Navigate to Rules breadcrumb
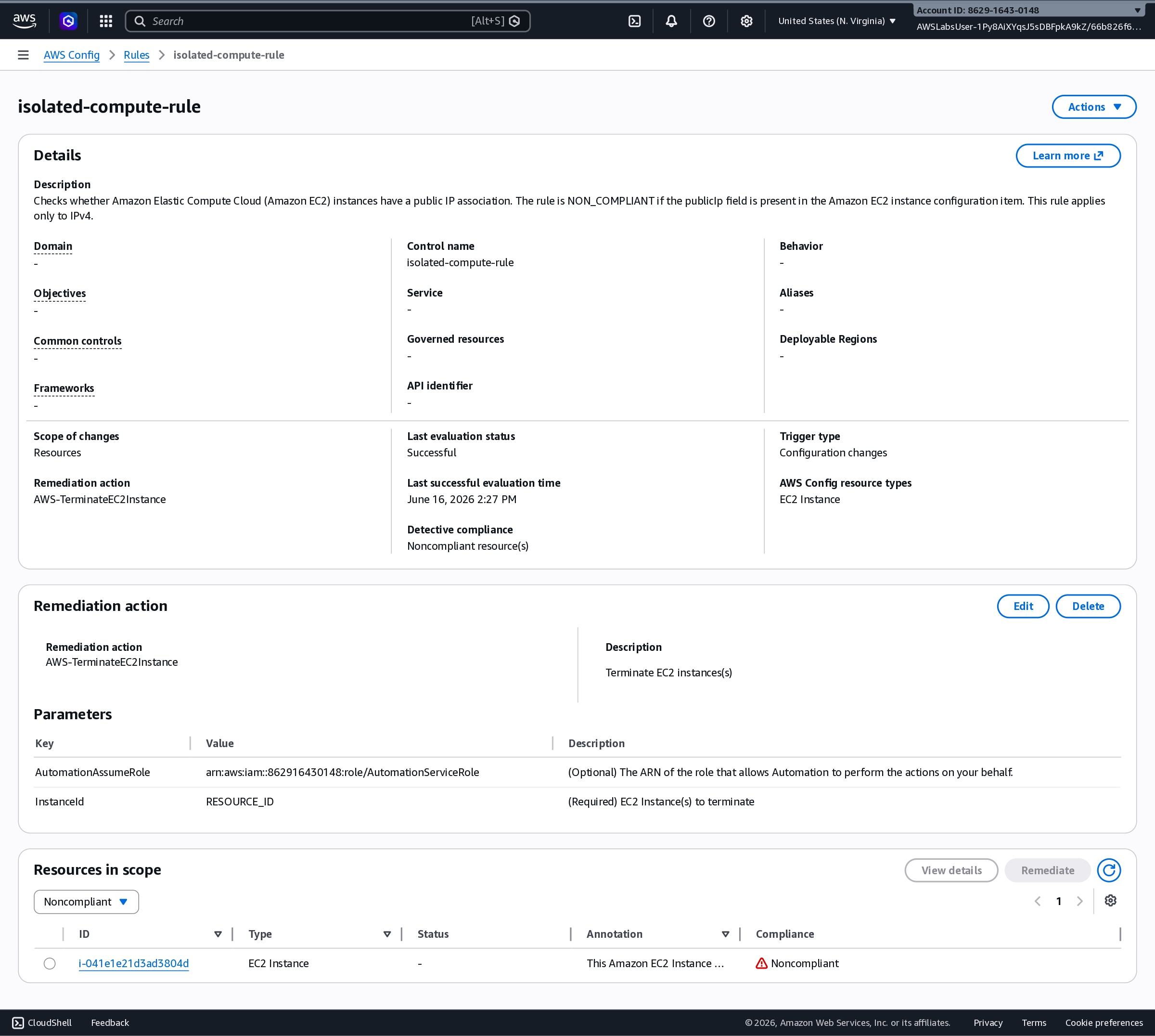1155x1036 pixels. click(137, 55)
